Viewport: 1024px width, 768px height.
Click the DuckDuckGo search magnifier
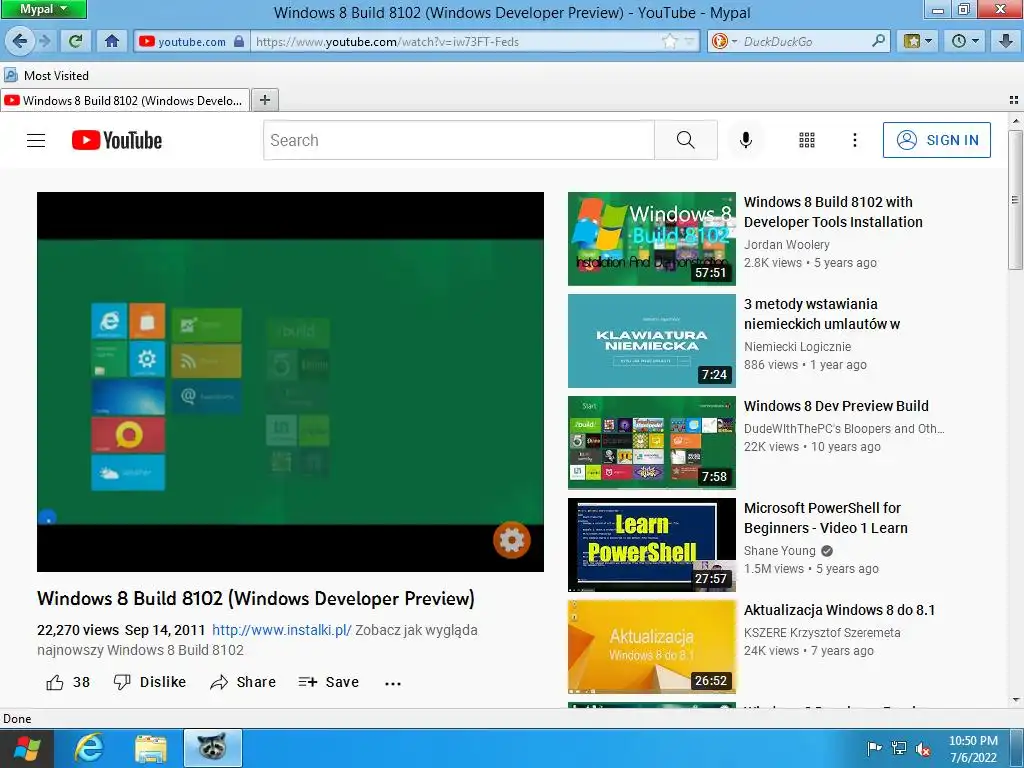(x=879, y=42)
